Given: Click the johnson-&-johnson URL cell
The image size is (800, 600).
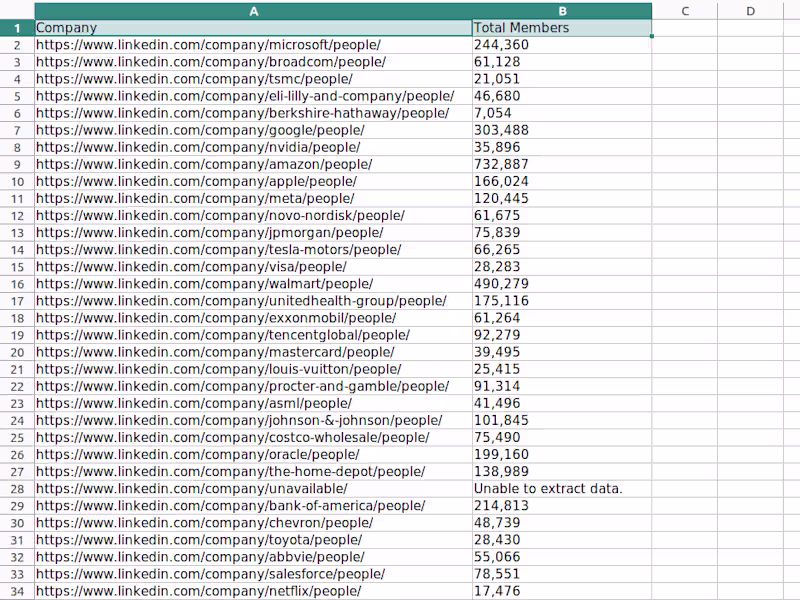Looking at the screenshot, I should pos(254,421).
